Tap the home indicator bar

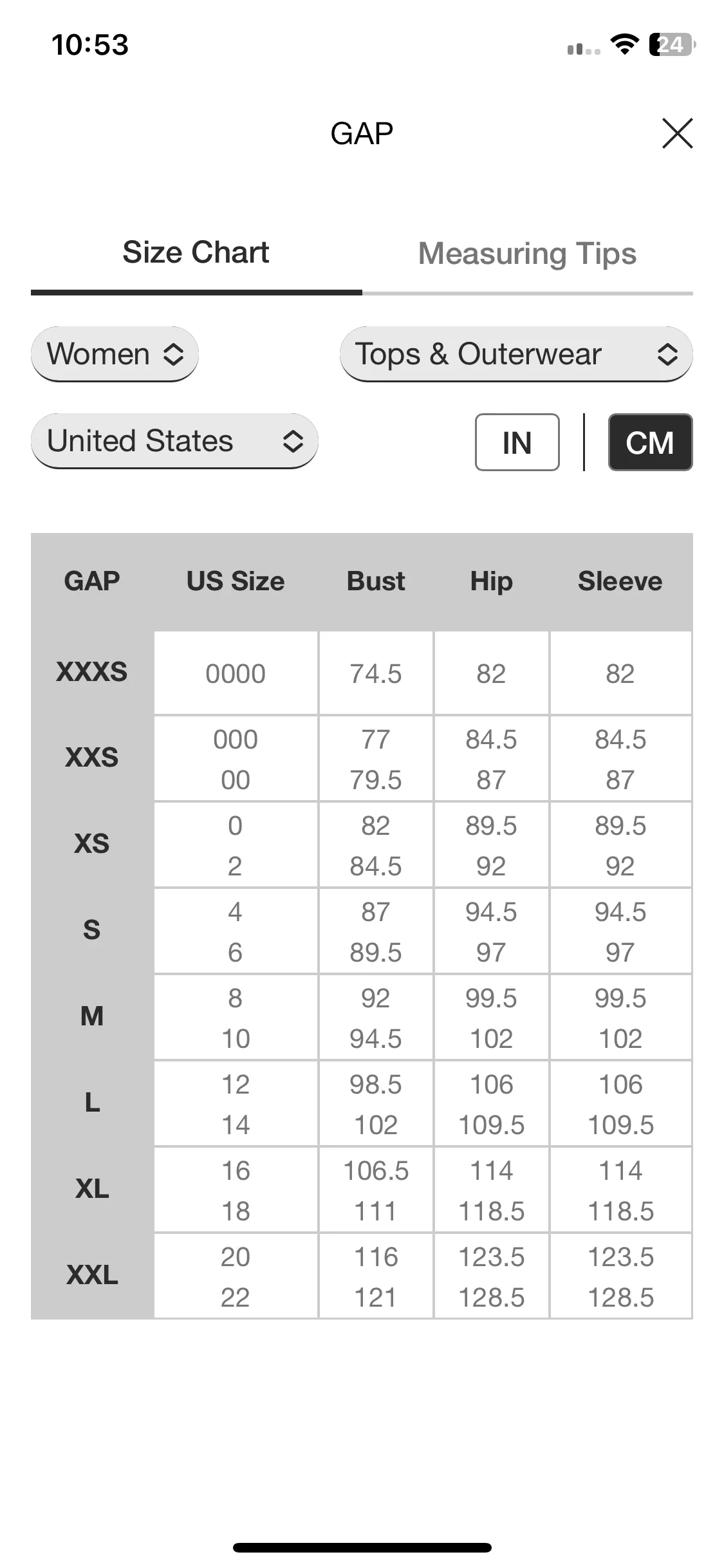click(x=362, y=1547)
